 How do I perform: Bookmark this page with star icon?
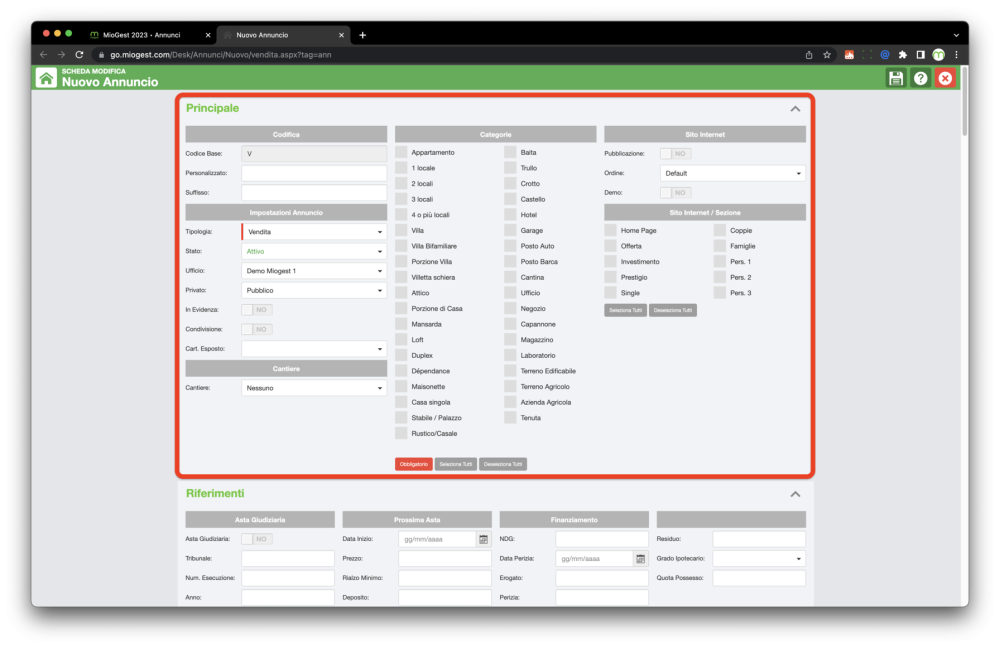point(827,55)
